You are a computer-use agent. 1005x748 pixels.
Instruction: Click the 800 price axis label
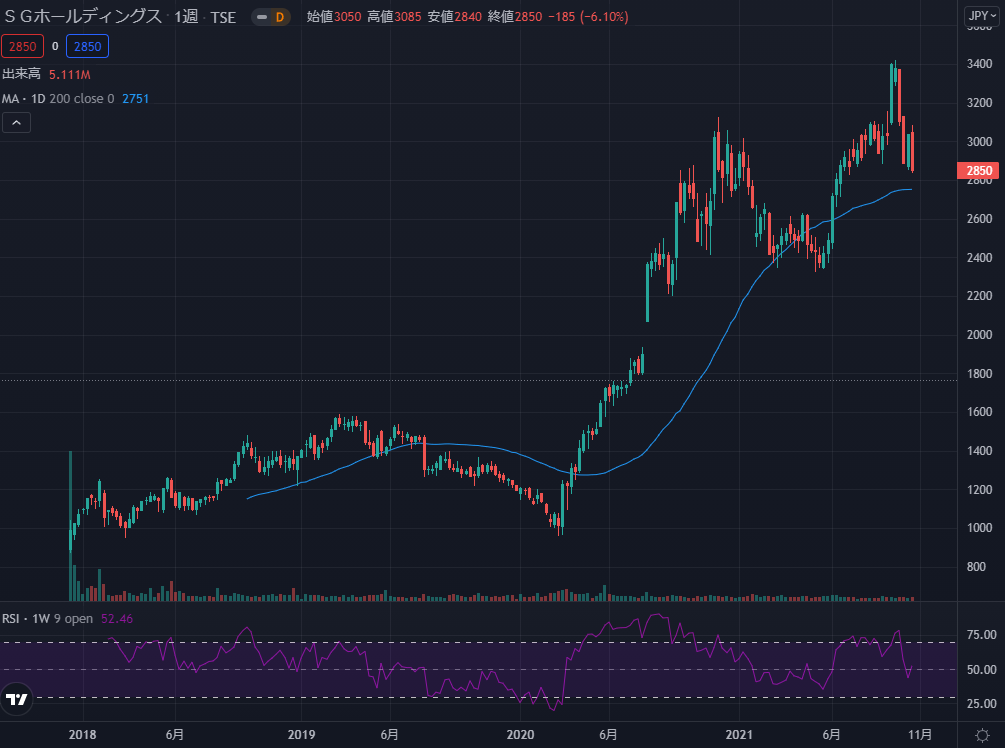(976, 567)
